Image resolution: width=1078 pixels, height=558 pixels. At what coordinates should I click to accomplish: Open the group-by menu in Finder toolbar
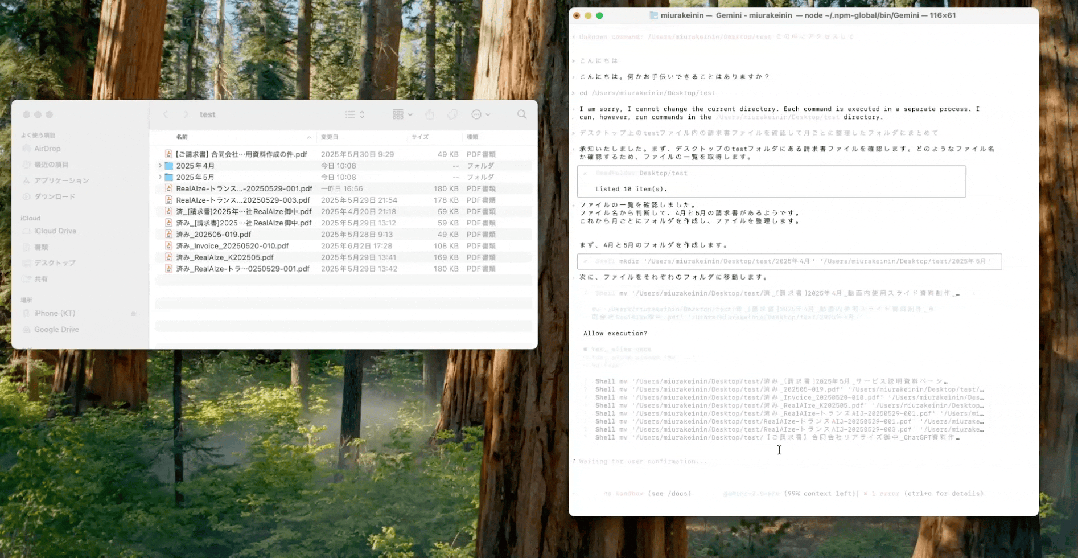(402, 114)
